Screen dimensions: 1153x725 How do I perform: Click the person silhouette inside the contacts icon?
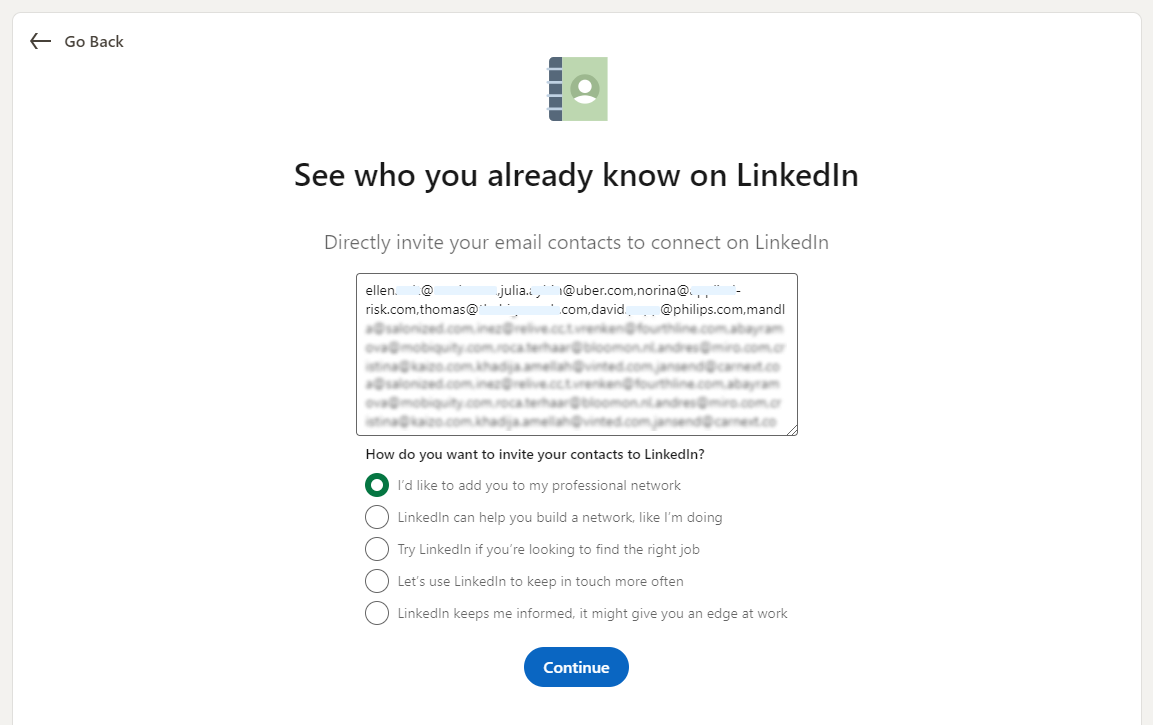(583, 88)
